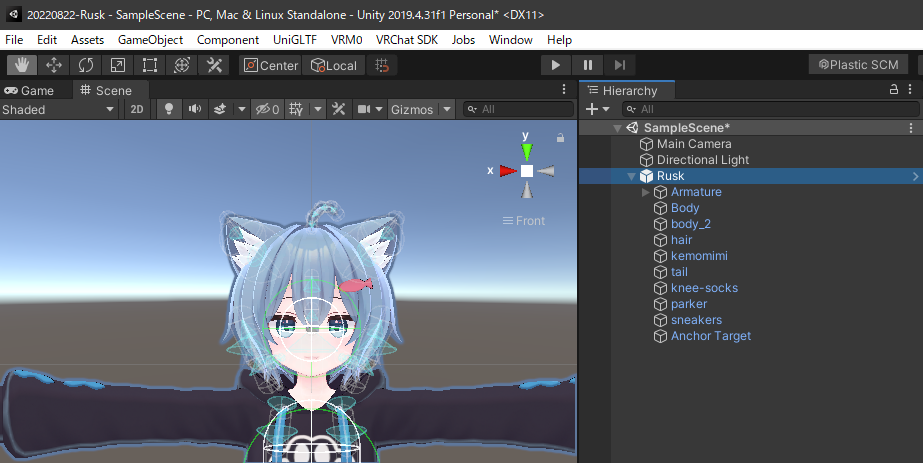The width and height of the screenshot is (923, 463).
Task: Open the File menu
Action: click(14, 40)
